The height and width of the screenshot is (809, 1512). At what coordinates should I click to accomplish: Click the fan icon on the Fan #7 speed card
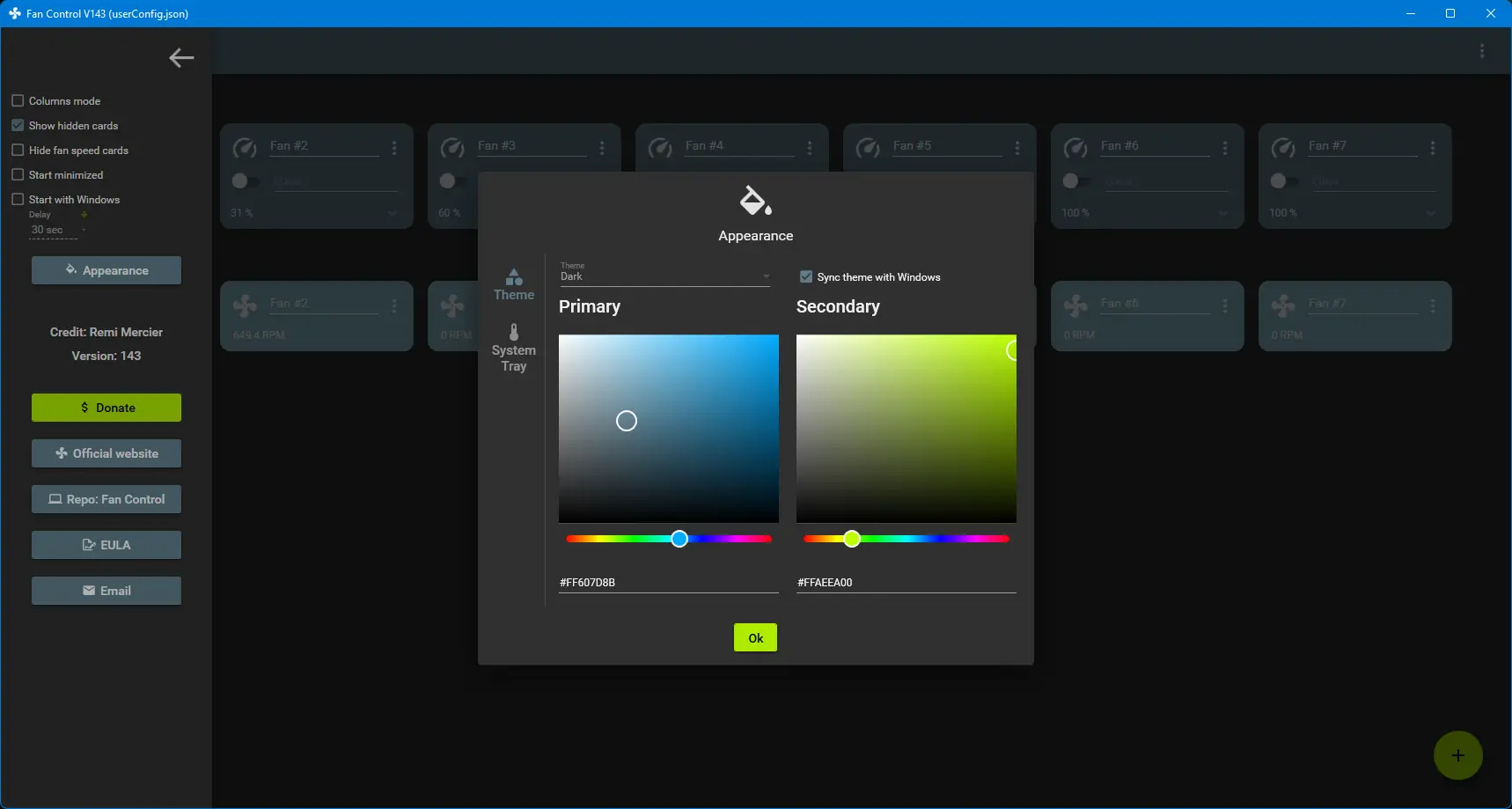click(x=1283, y=305)
